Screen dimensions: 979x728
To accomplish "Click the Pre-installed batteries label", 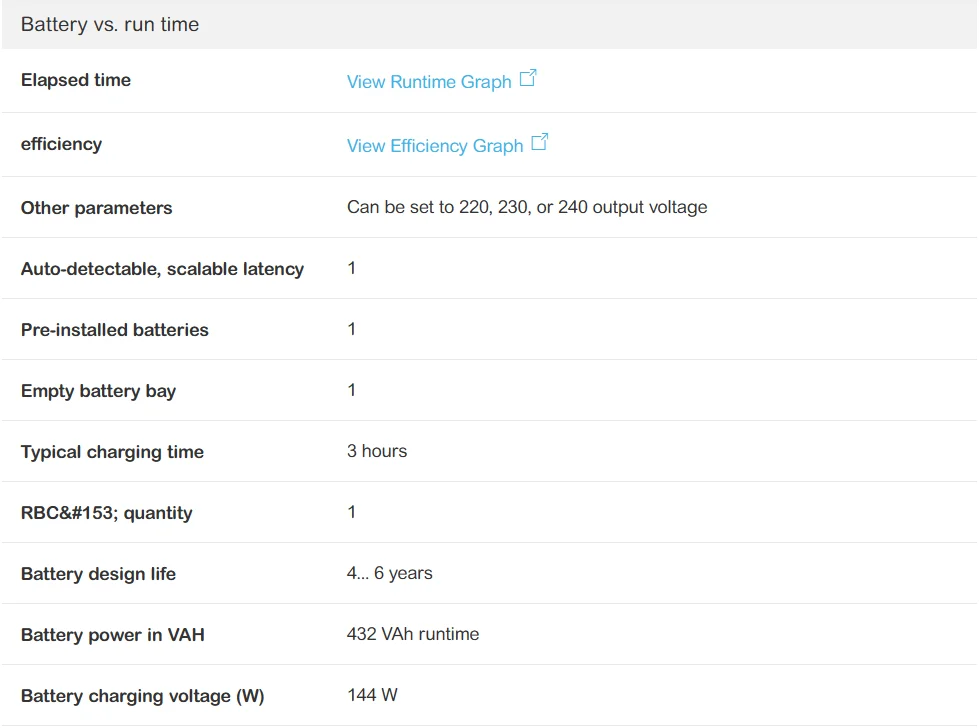I will [x=115, y=330].
